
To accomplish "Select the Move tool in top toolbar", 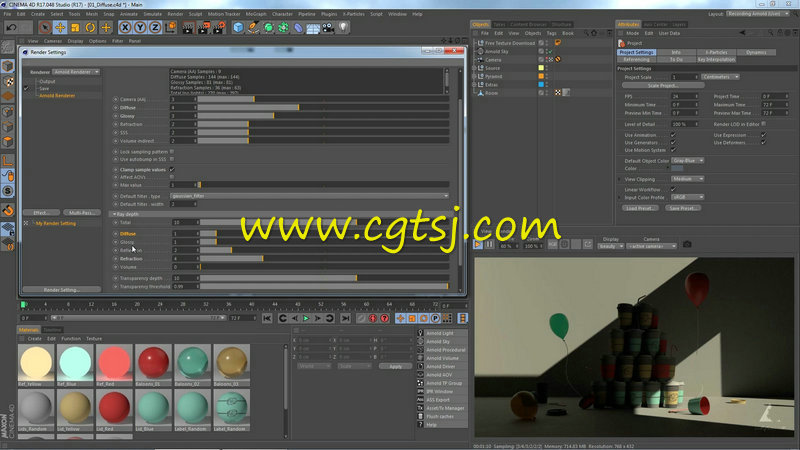I will [60, 28].
